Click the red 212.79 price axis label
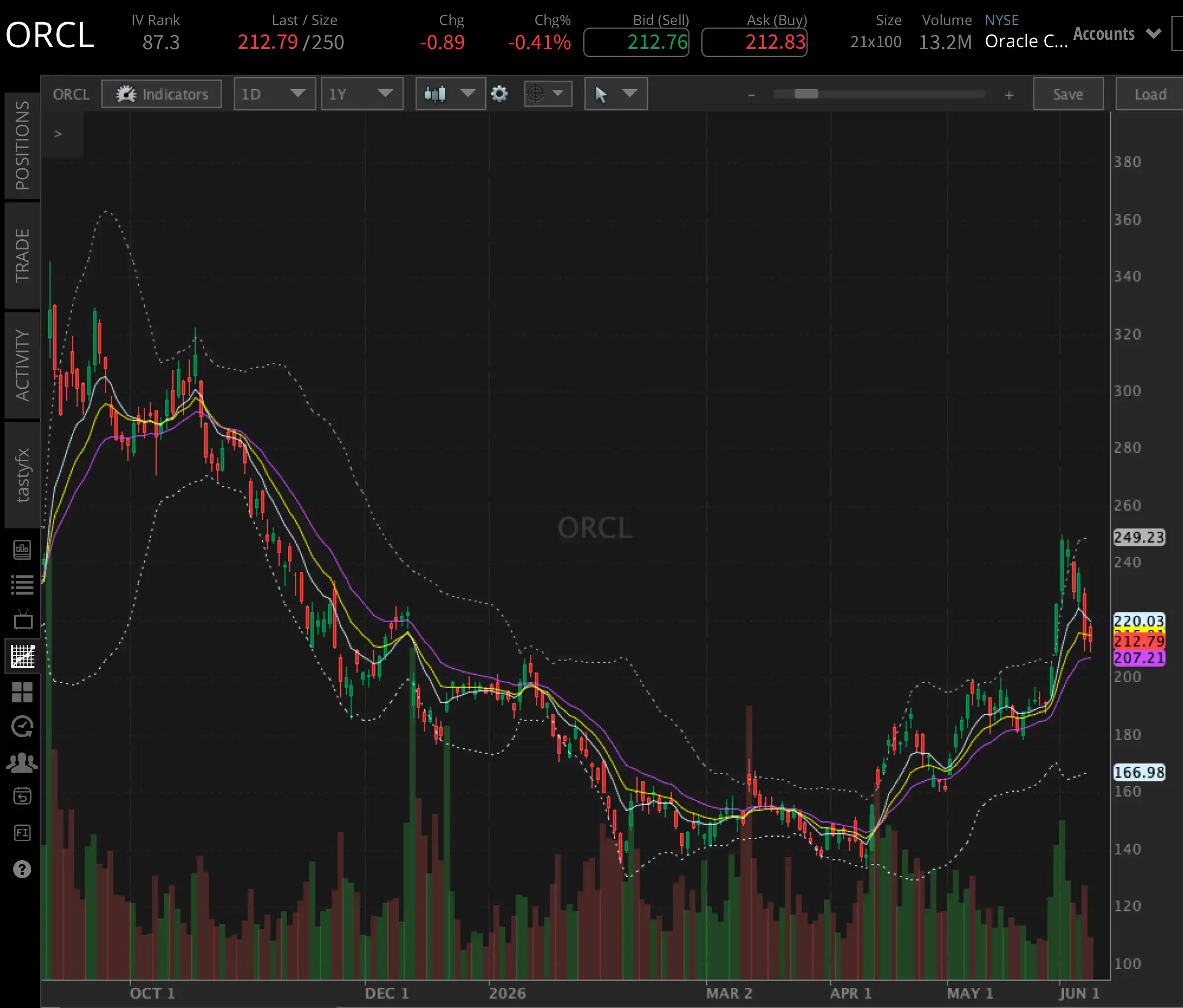Screen dimensions: 1183x1008 pyautogui.click(x=1139, y=641)
